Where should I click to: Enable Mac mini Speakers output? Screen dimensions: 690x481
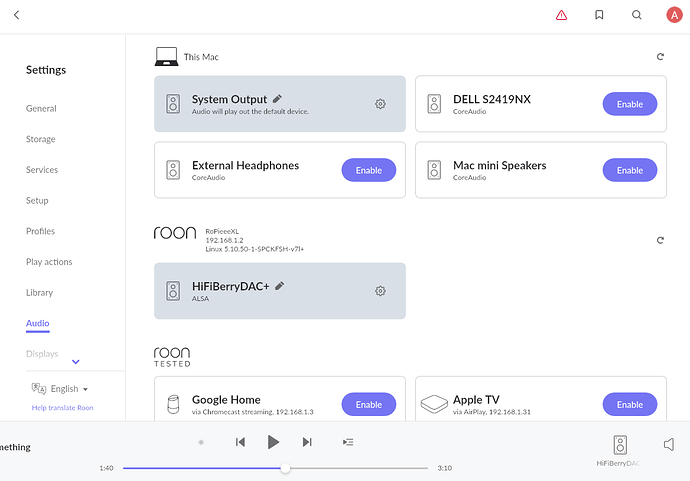630,170
